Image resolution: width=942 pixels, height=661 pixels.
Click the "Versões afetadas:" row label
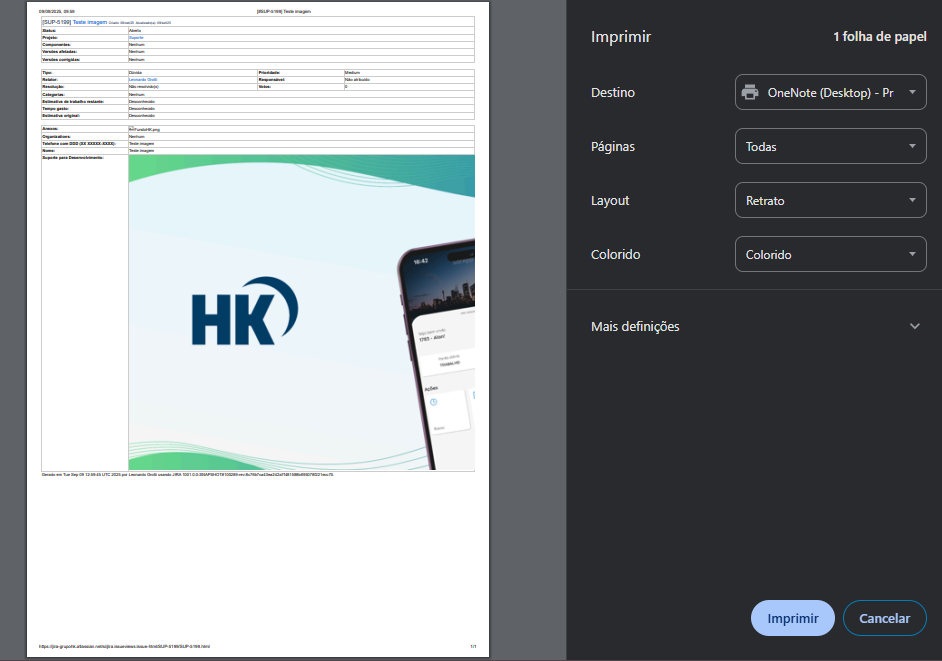[59, 52]
